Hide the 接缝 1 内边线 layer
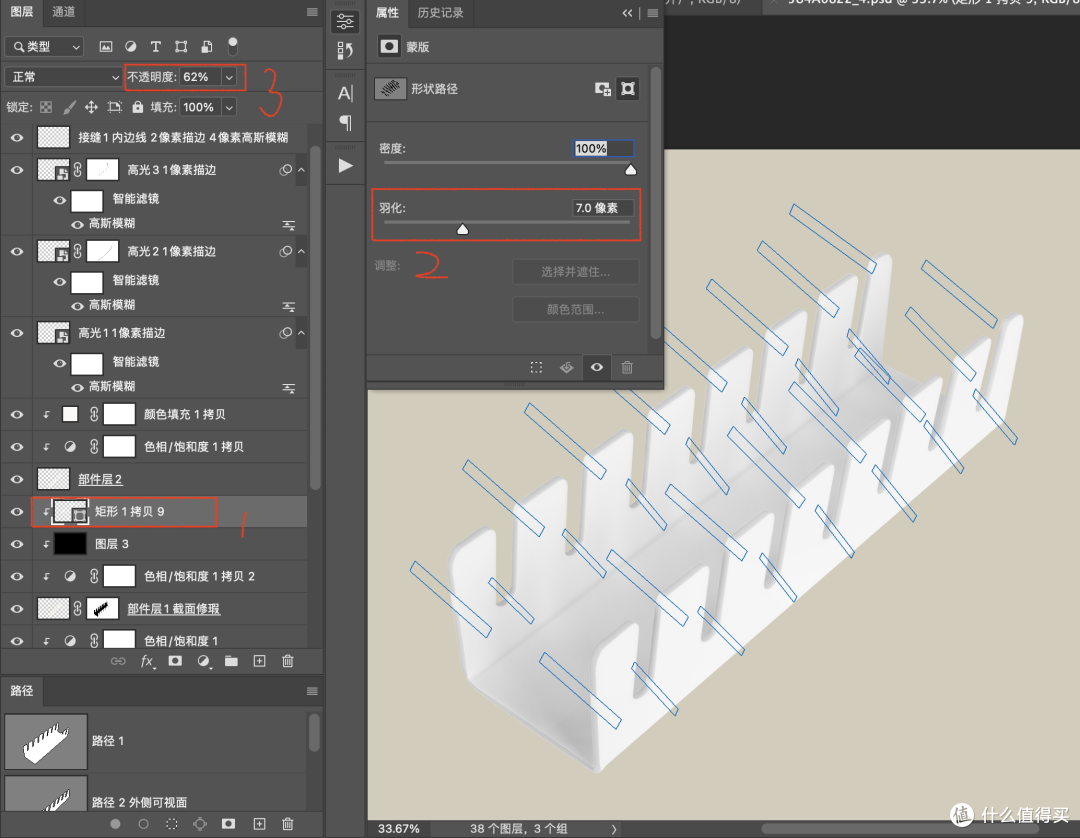1080x838 pixels. pyautogui.click(x=17, y=138)
